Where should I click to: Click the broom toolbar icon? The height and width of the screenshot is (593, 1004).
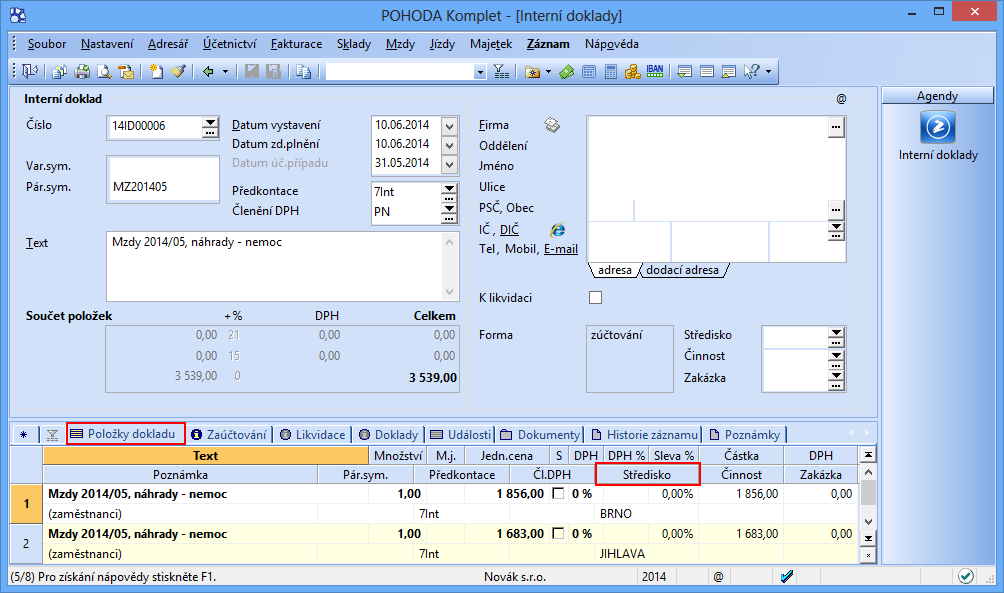tap(178, 72)
